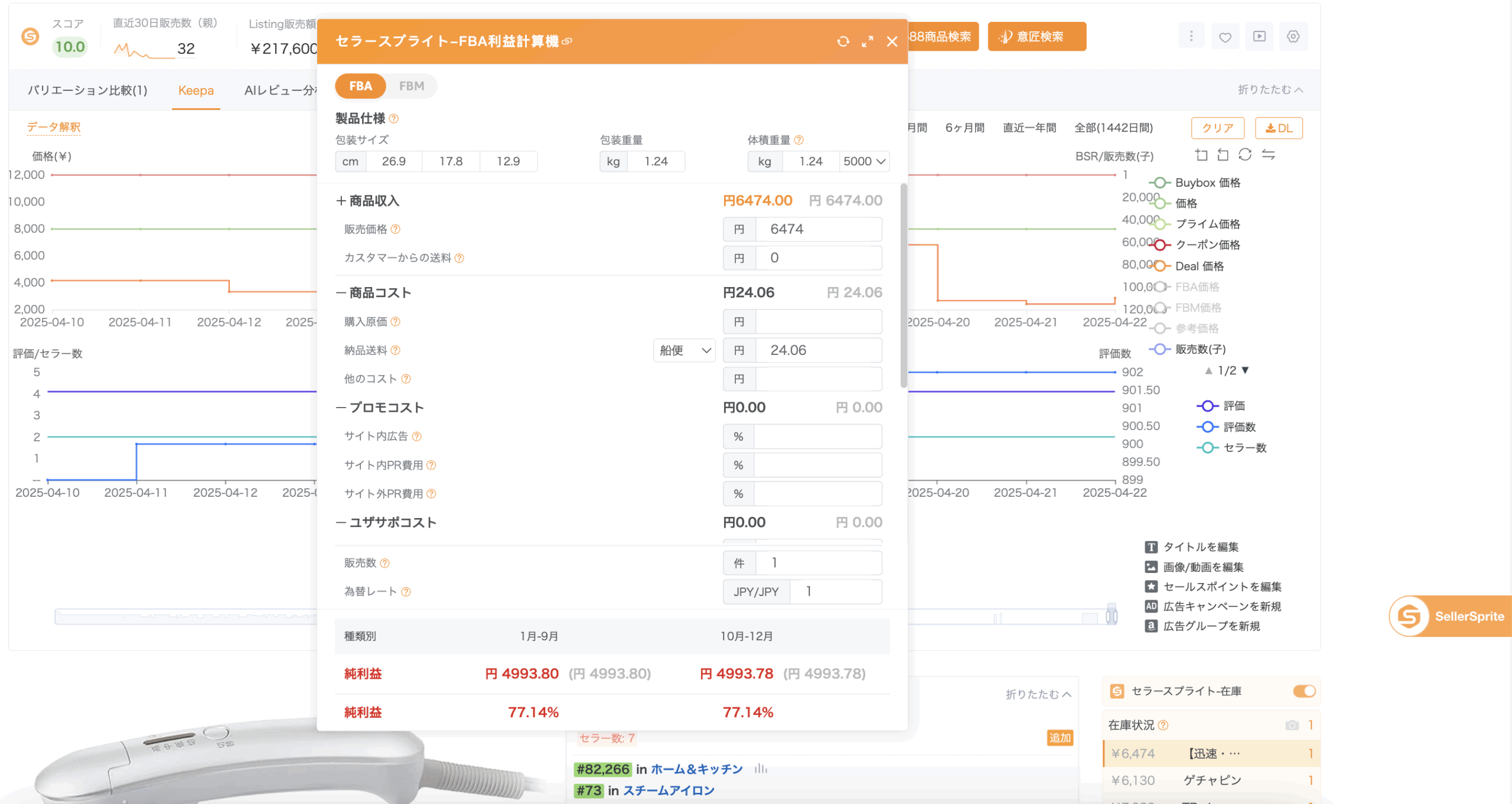The image size is (1512, 804).
Task: Click the 製品仕様 help question icon
Action: pyautogui.click(x=394, y=119)
